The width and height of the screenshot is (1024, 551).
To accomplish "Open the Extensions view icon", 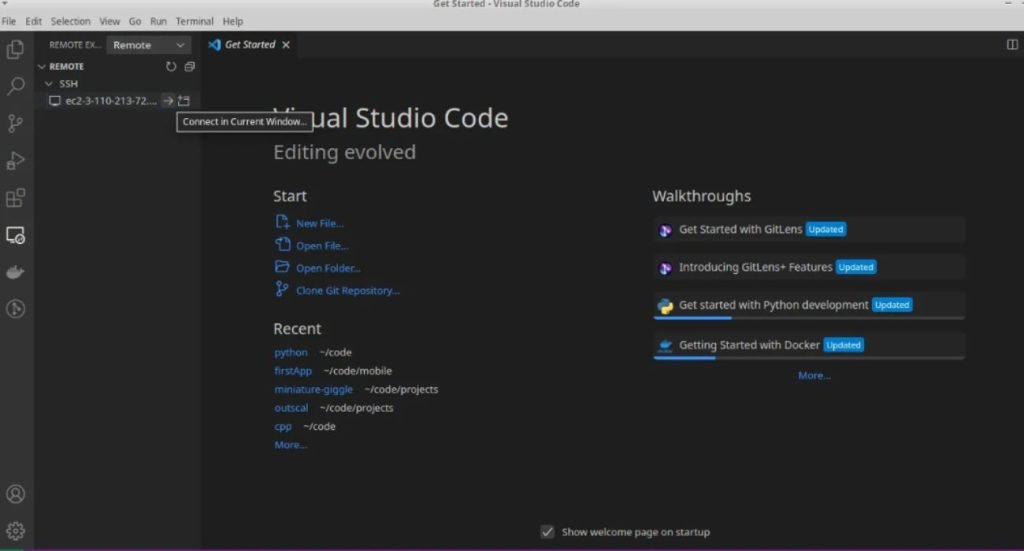I will click(16, 198).
